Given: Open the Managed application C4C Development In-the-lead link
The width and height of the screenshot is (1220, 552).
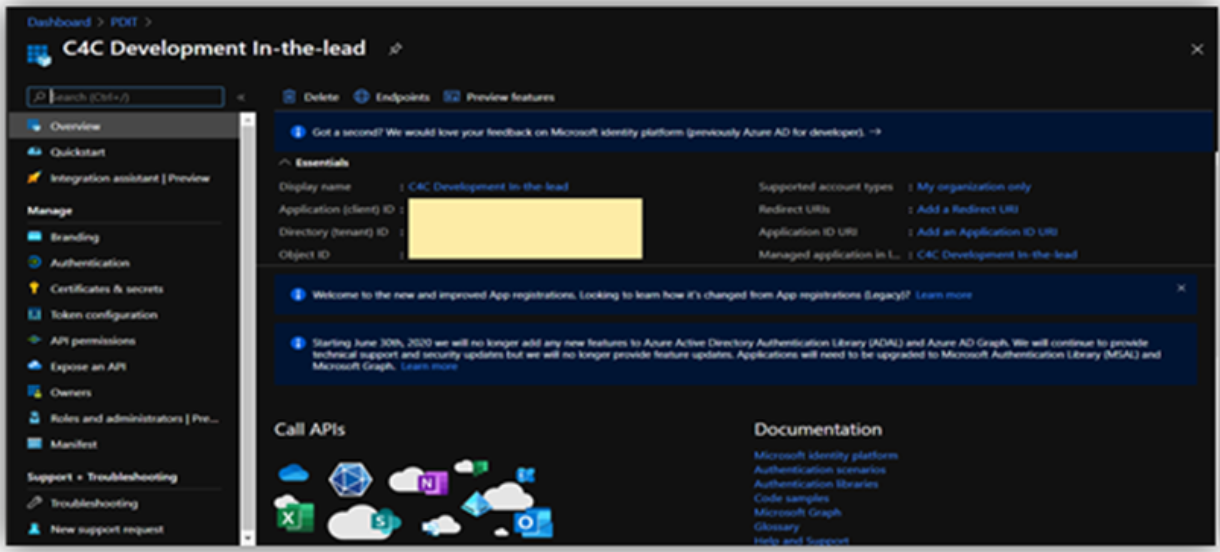Looking at the screenshot, I should pyautogui.click(x=997, y=255).
